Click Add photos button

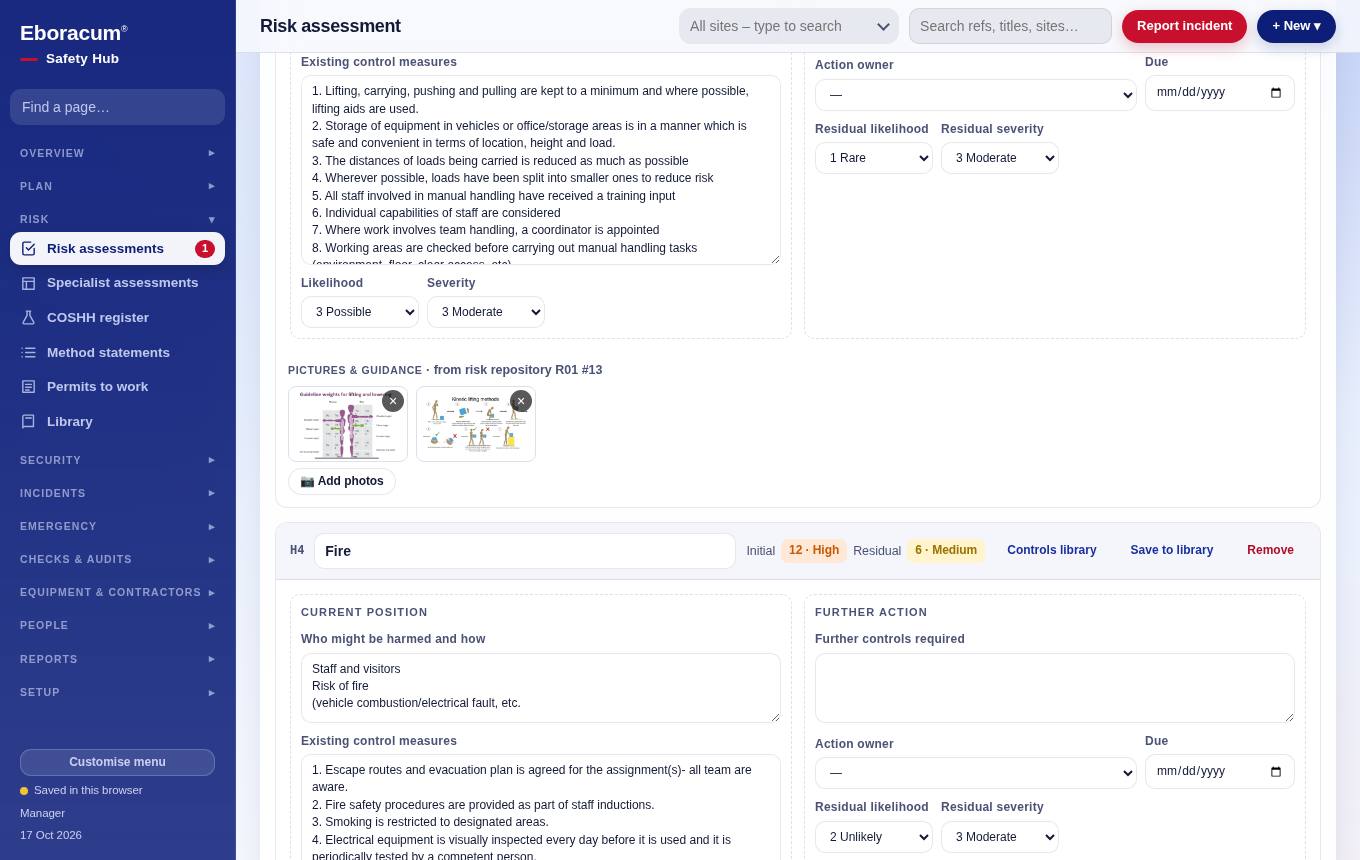342,481
